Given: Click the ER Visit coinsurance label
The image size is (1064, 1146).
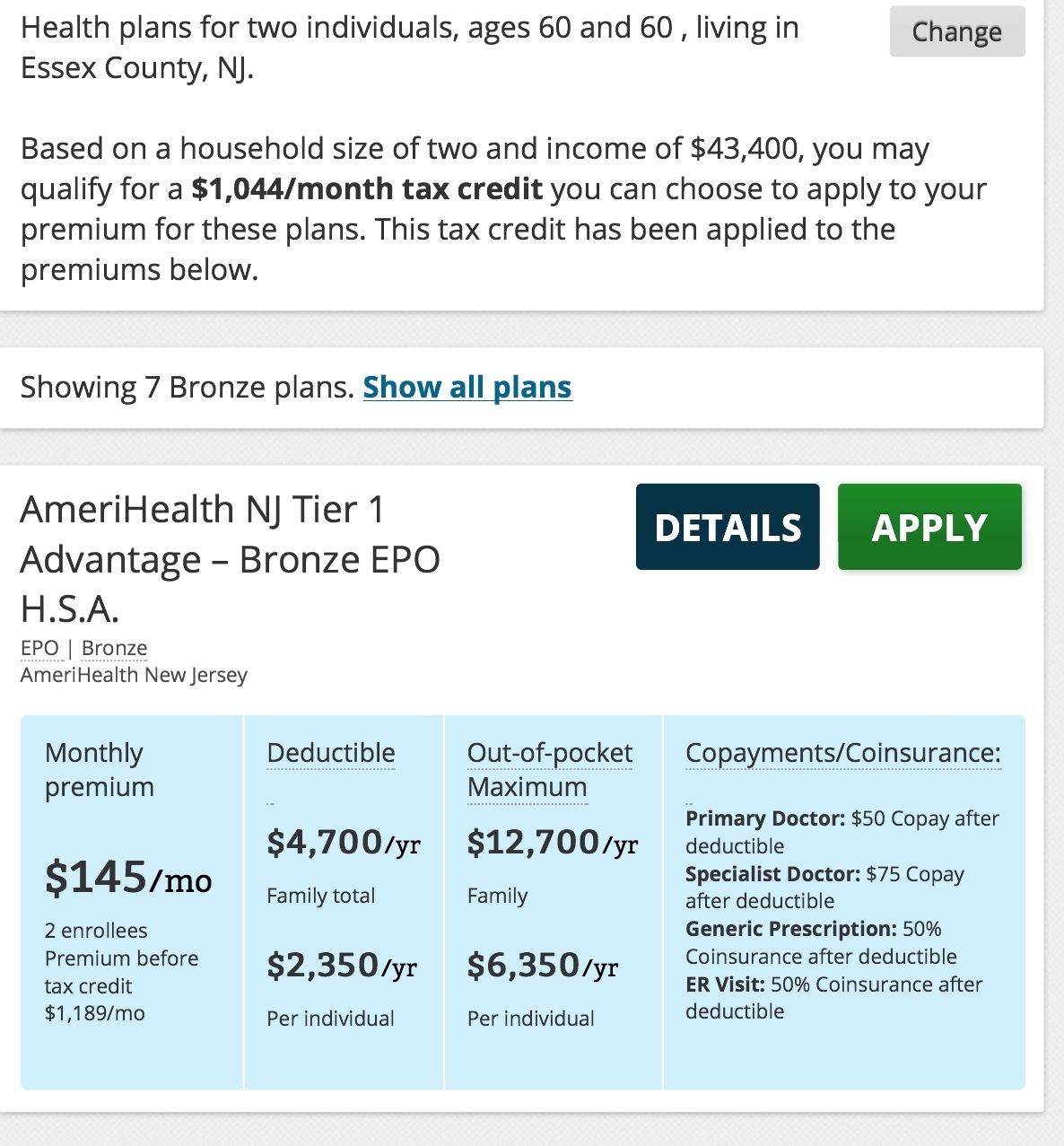Looking at the screenshot, I should pos(725,984).
